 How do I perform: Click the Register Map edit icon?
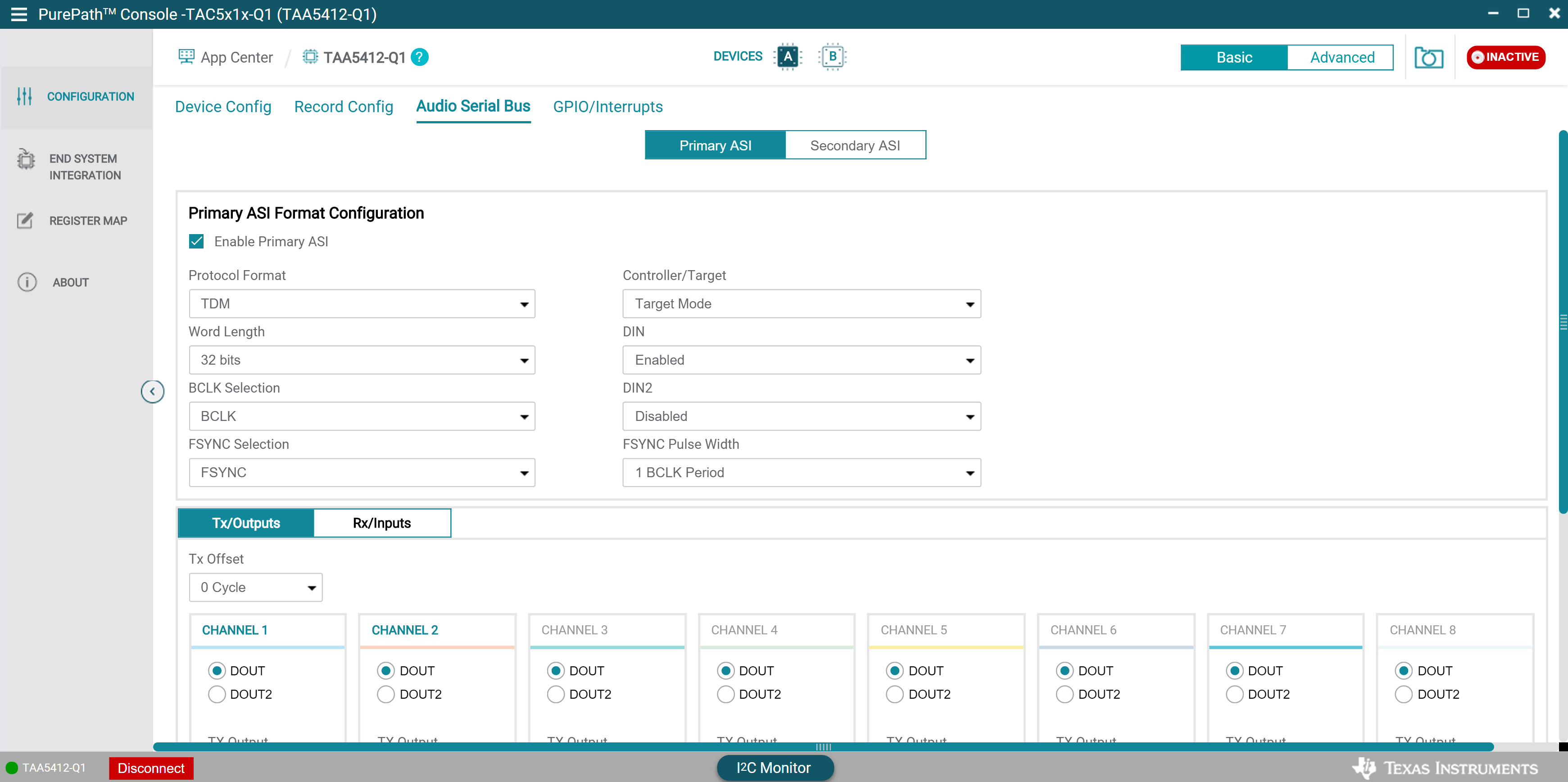(25, 220)
